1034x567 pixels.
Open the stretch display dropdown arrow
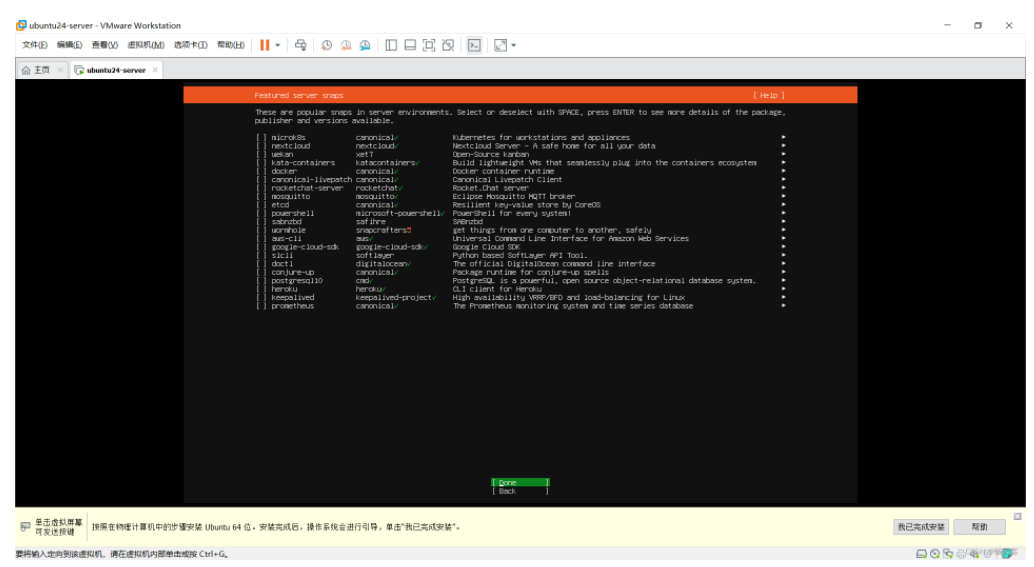[x=514, y=45]
